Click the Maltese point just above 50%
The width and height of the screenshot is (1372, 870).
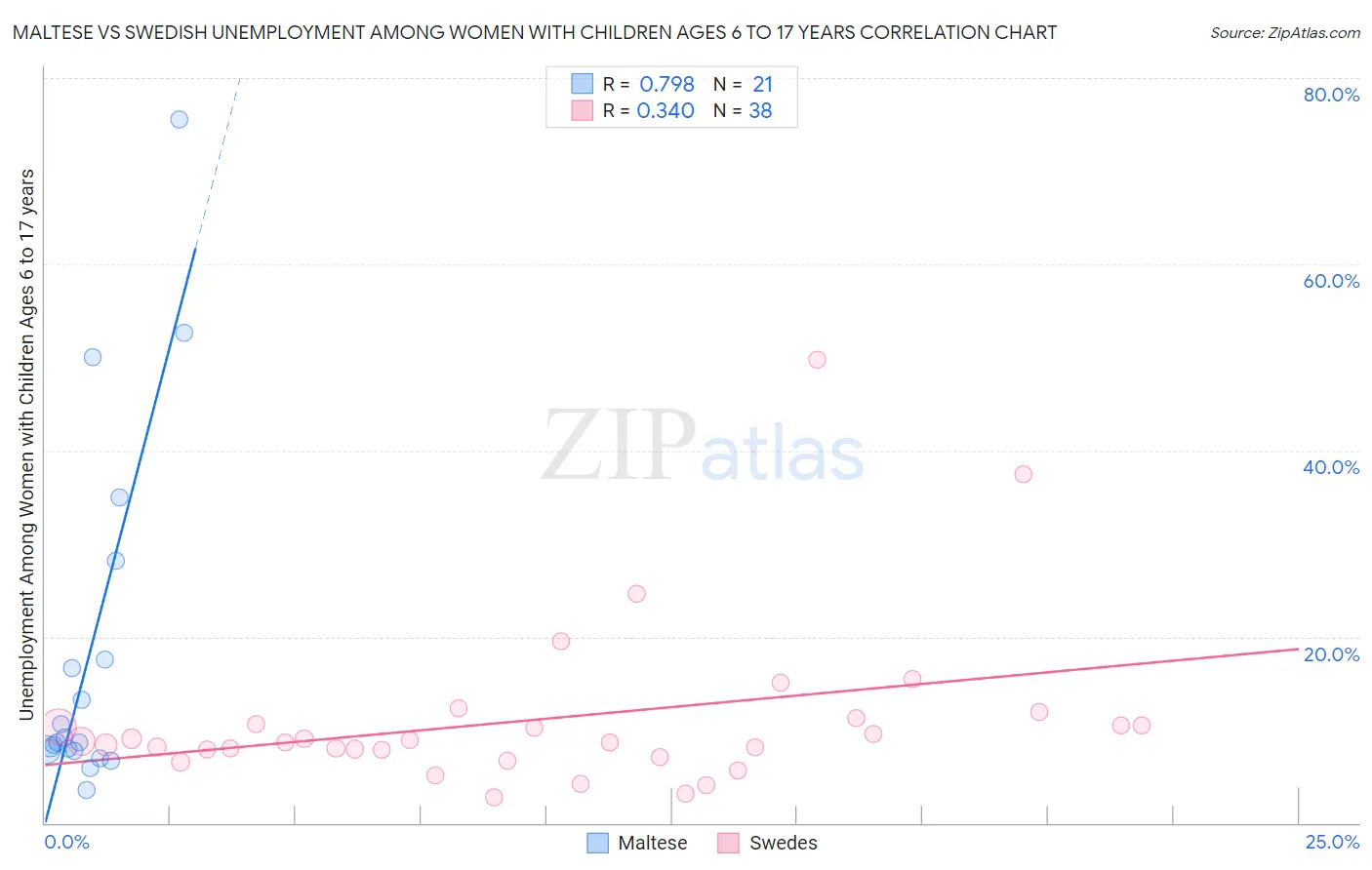click(183, 333)
